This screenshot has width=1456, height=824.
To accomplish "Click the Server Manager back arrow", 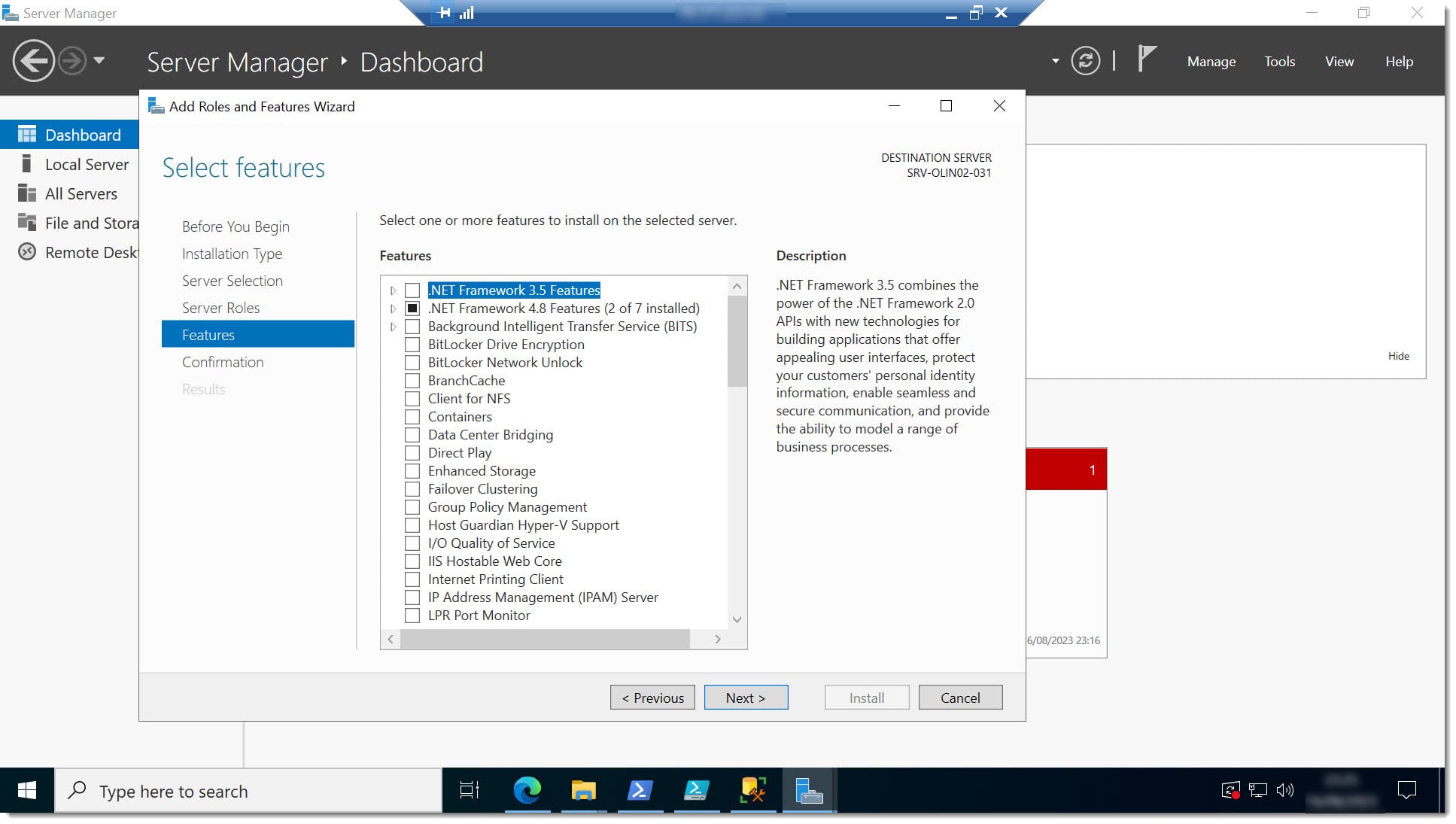I will coord(33,61).
